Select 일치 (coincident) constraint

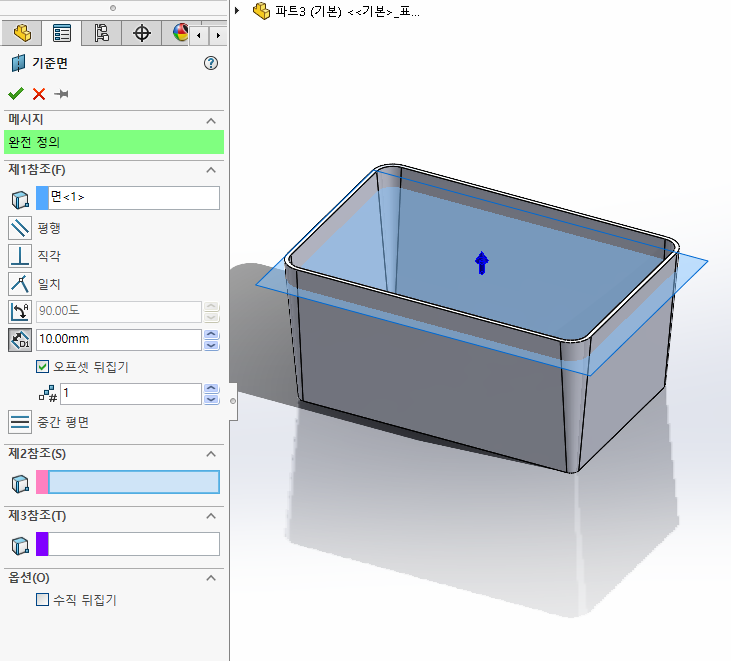click(20, 284)
